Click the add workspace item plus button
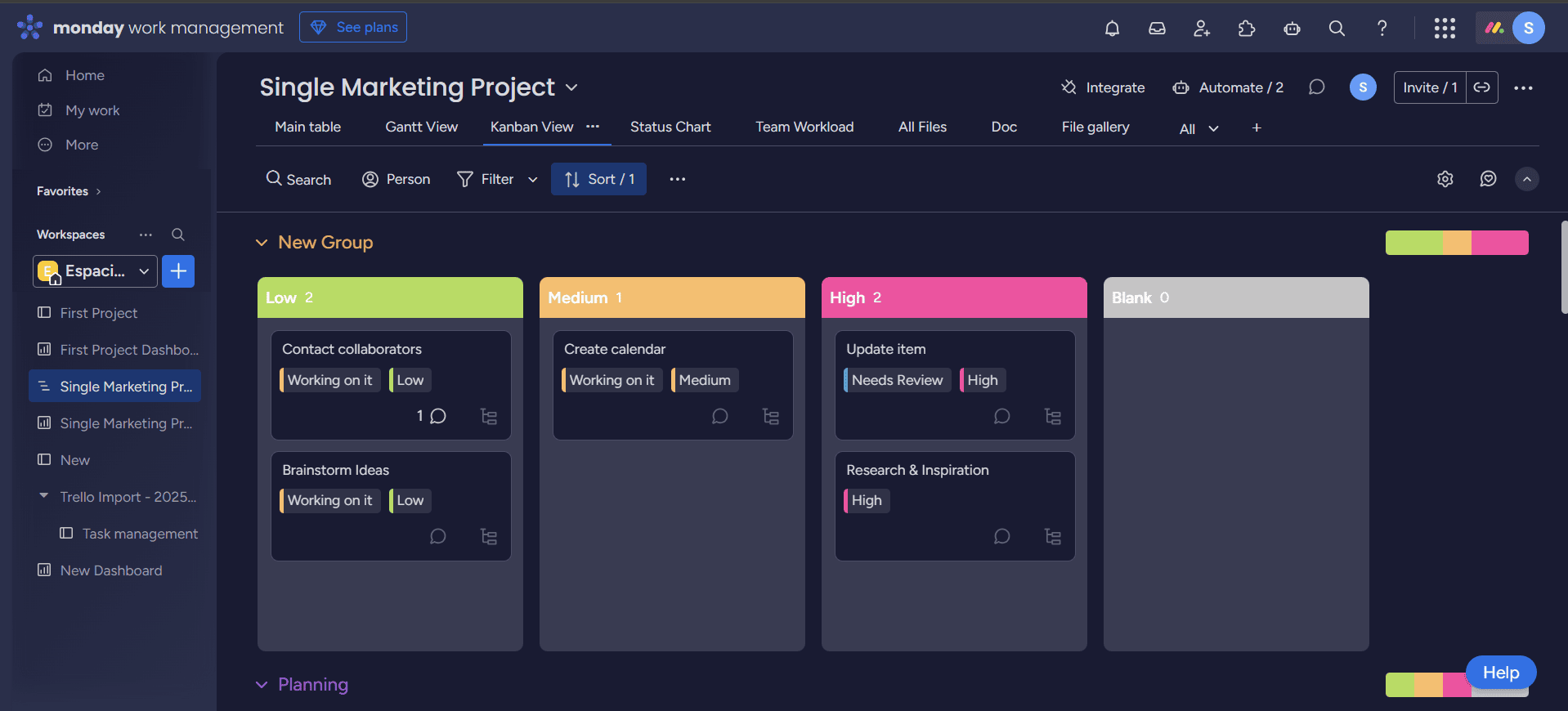1568x711 pixels. click(x=178, y=271)
